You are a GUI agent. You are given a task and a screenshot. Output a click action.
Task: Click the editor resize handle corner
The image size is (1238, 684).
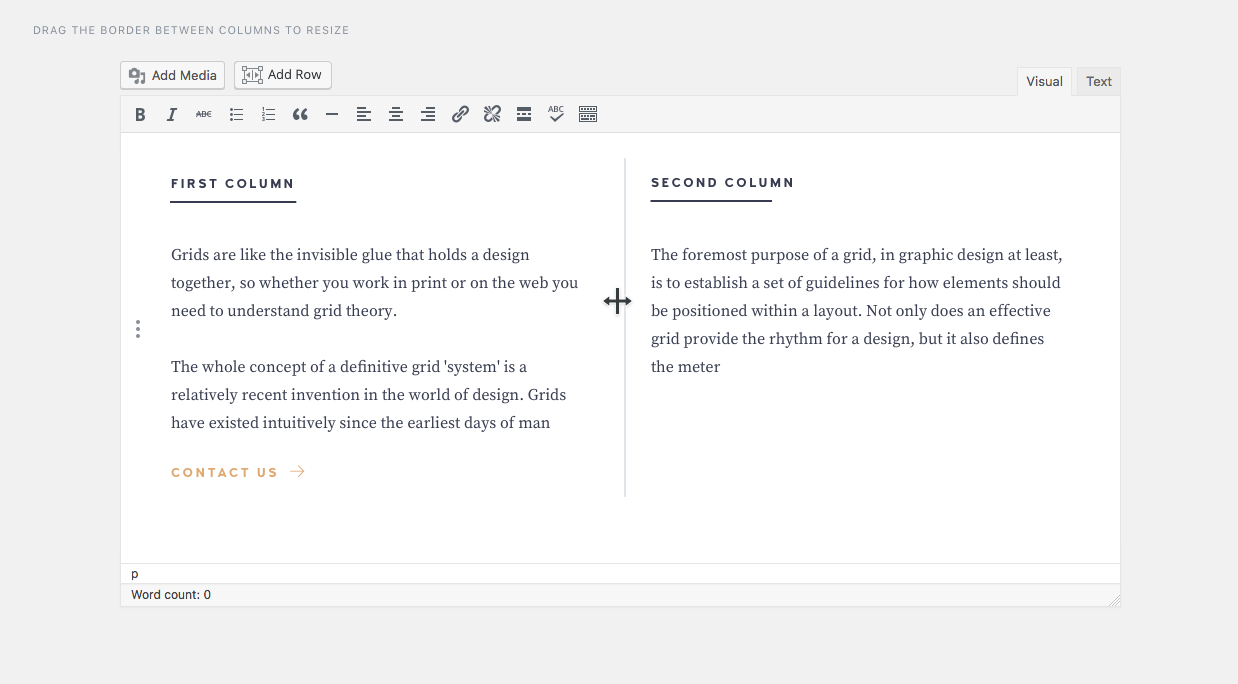click(x=1114, y=600)
